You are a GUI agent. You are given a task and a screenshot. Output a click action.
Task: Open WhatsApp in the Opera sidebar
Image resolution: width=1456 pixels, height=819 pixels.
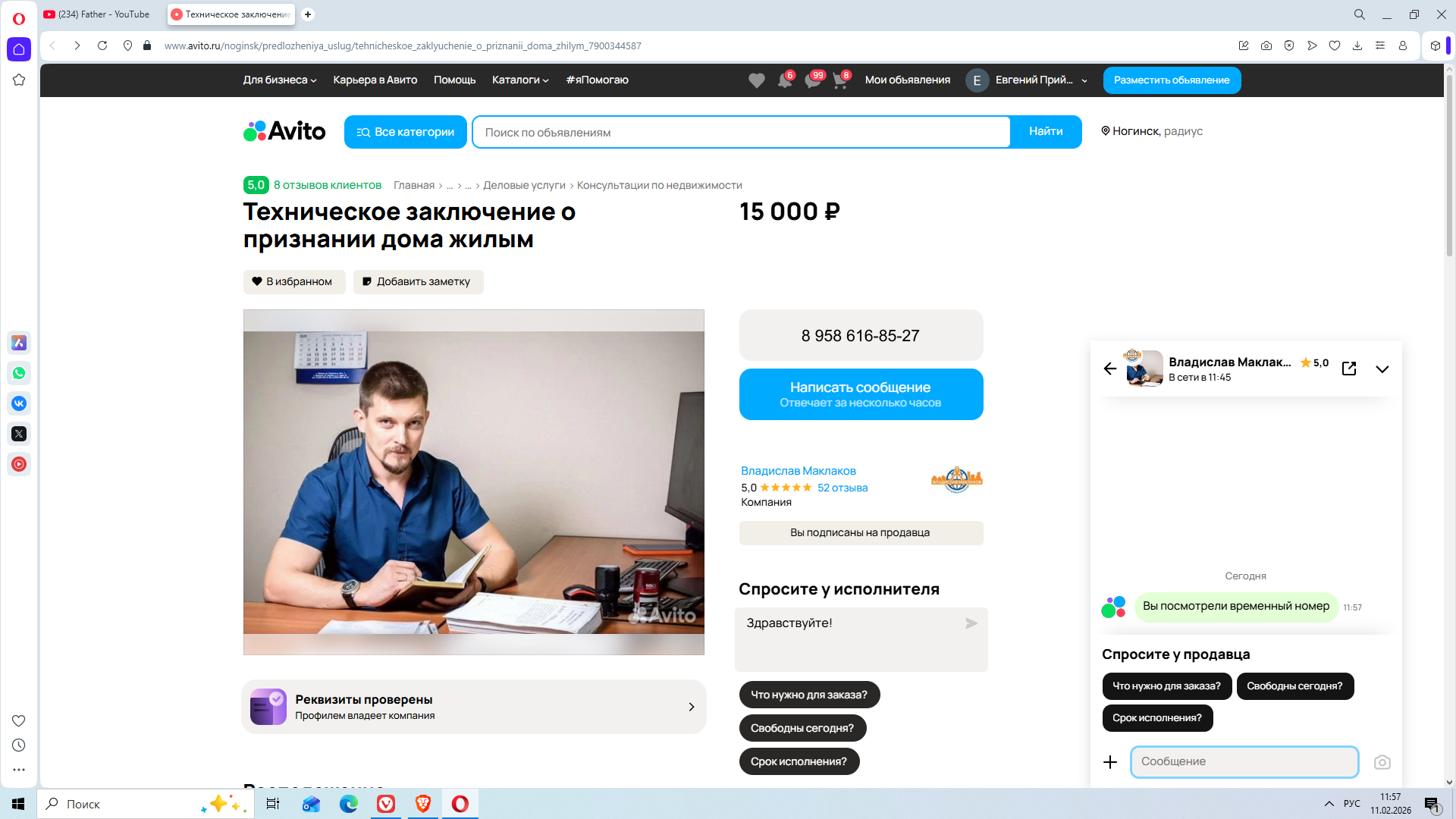tap(19, 373)
